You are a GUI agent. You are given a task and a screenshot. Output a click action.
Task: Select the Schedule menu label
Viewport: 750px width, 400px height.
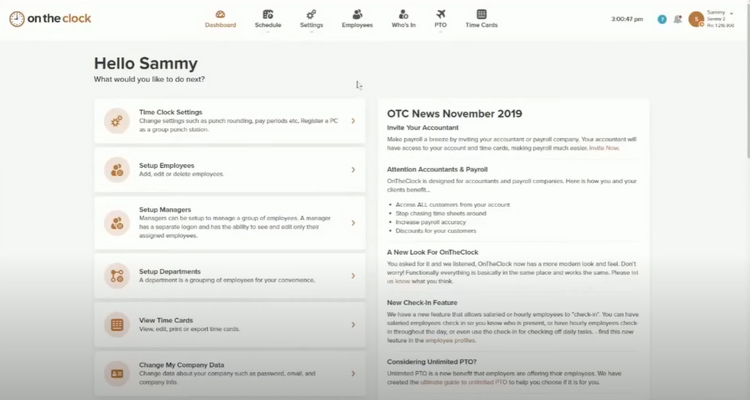click(x=268, y=25)
